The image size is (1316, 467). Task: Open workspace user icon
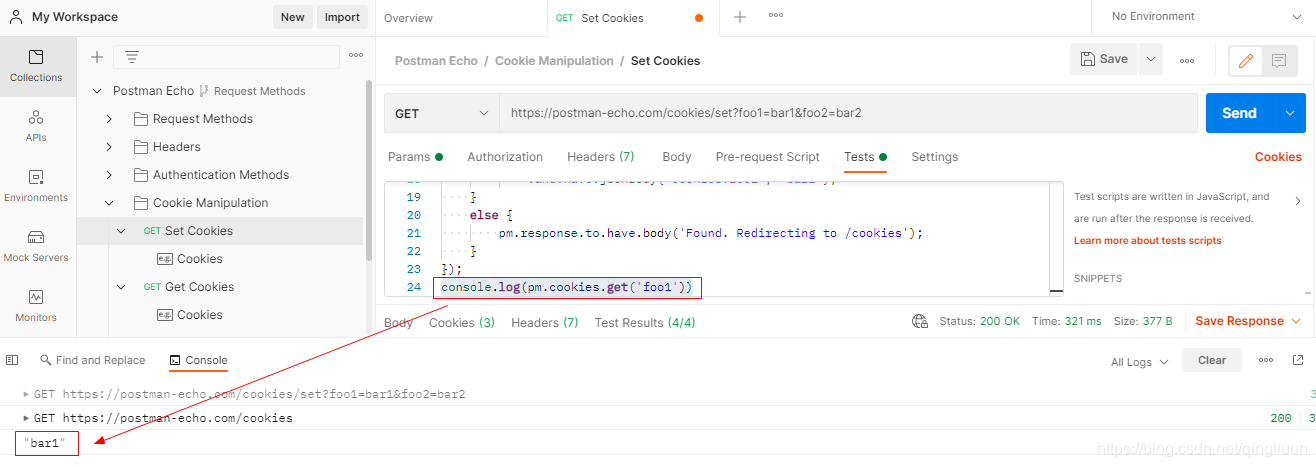coord(16,17)
